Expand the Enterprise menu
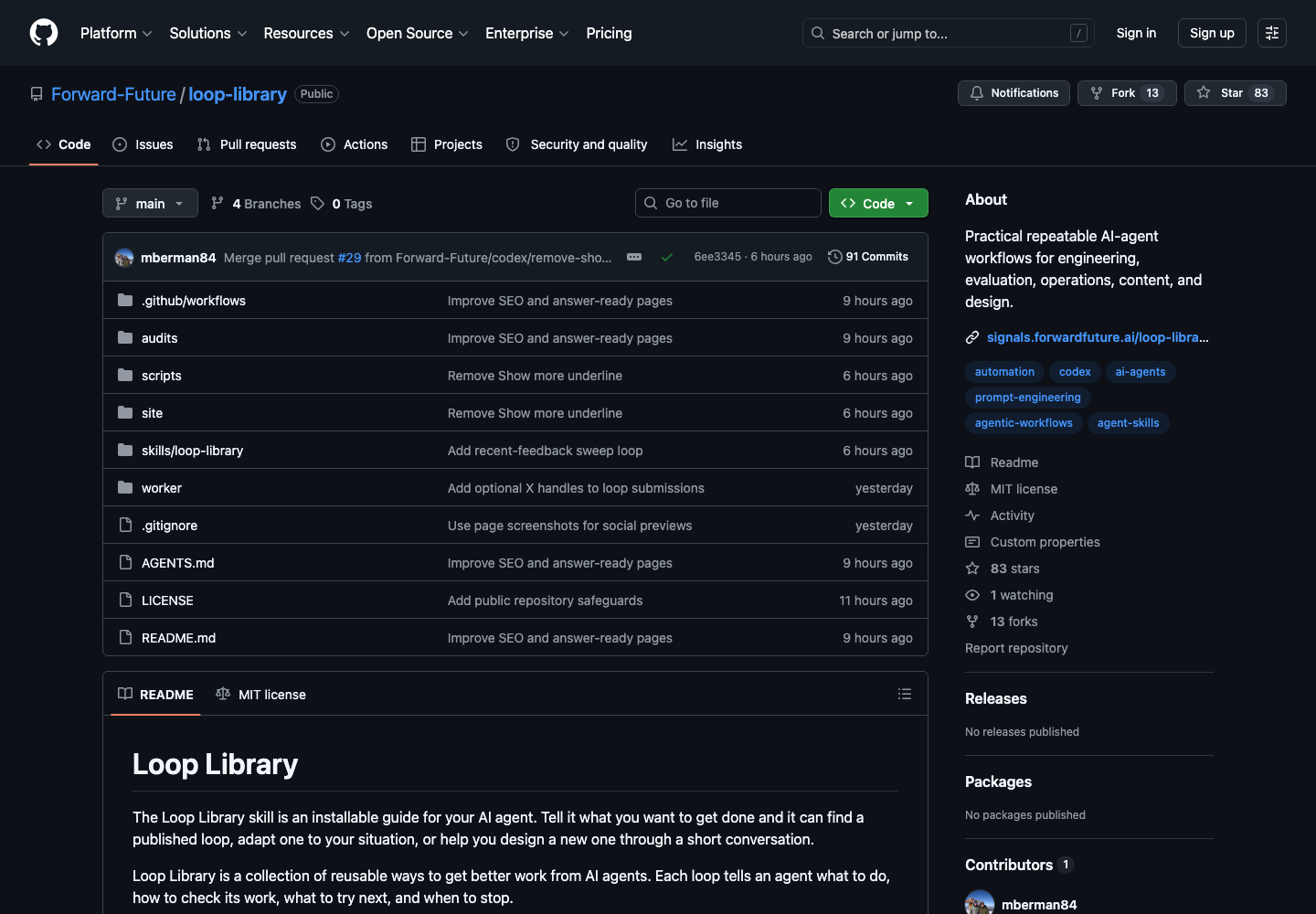 526,33
